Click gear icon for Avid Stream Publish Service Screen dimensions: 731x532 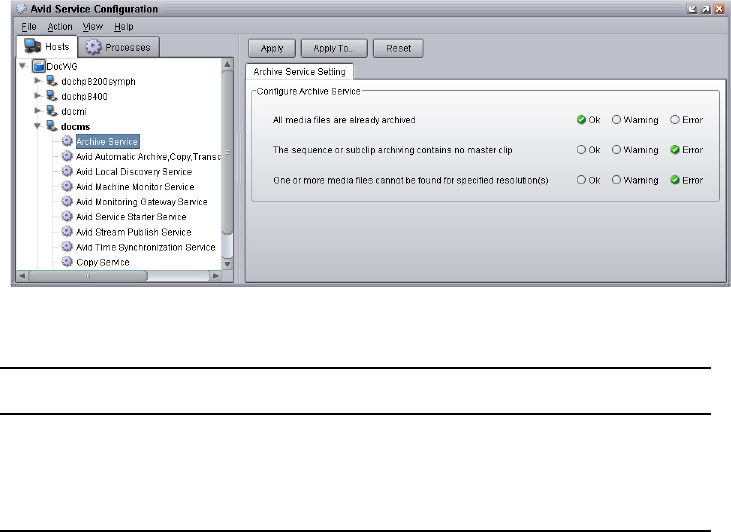67,231
